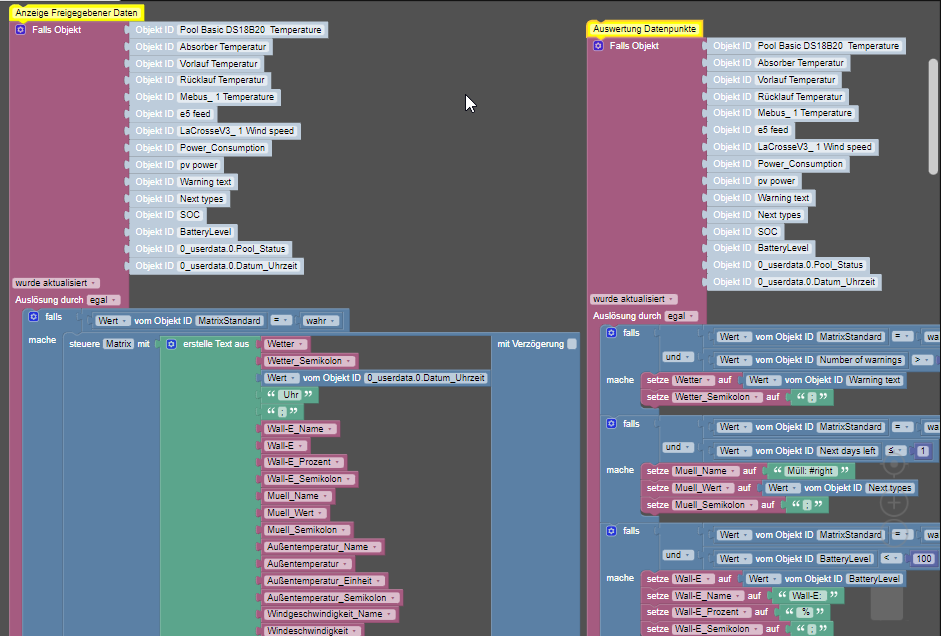This screenshot has width=941, height=636.
Task: Open the und dropdown beside Number of warnings
Action: (x=678, y=357)
